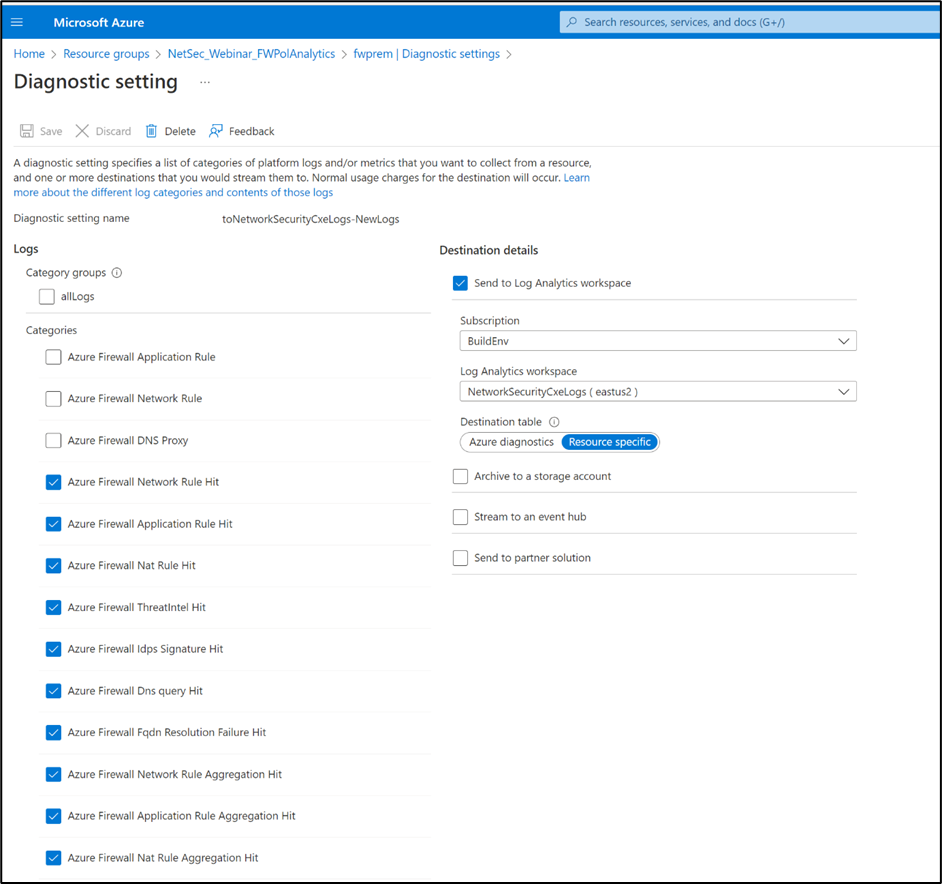Go to Resource groups breadcrumb
The height and width of the screenshot is (884, 942).
106,54
